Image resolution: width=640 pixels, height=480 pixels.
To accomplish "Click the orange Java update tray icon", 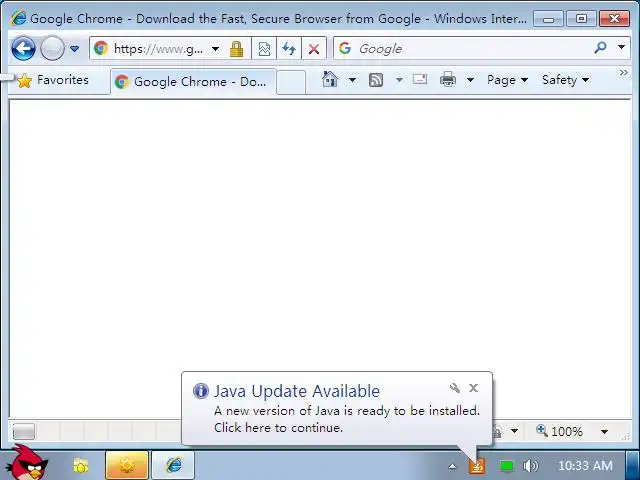I will (x=477, y=465).
